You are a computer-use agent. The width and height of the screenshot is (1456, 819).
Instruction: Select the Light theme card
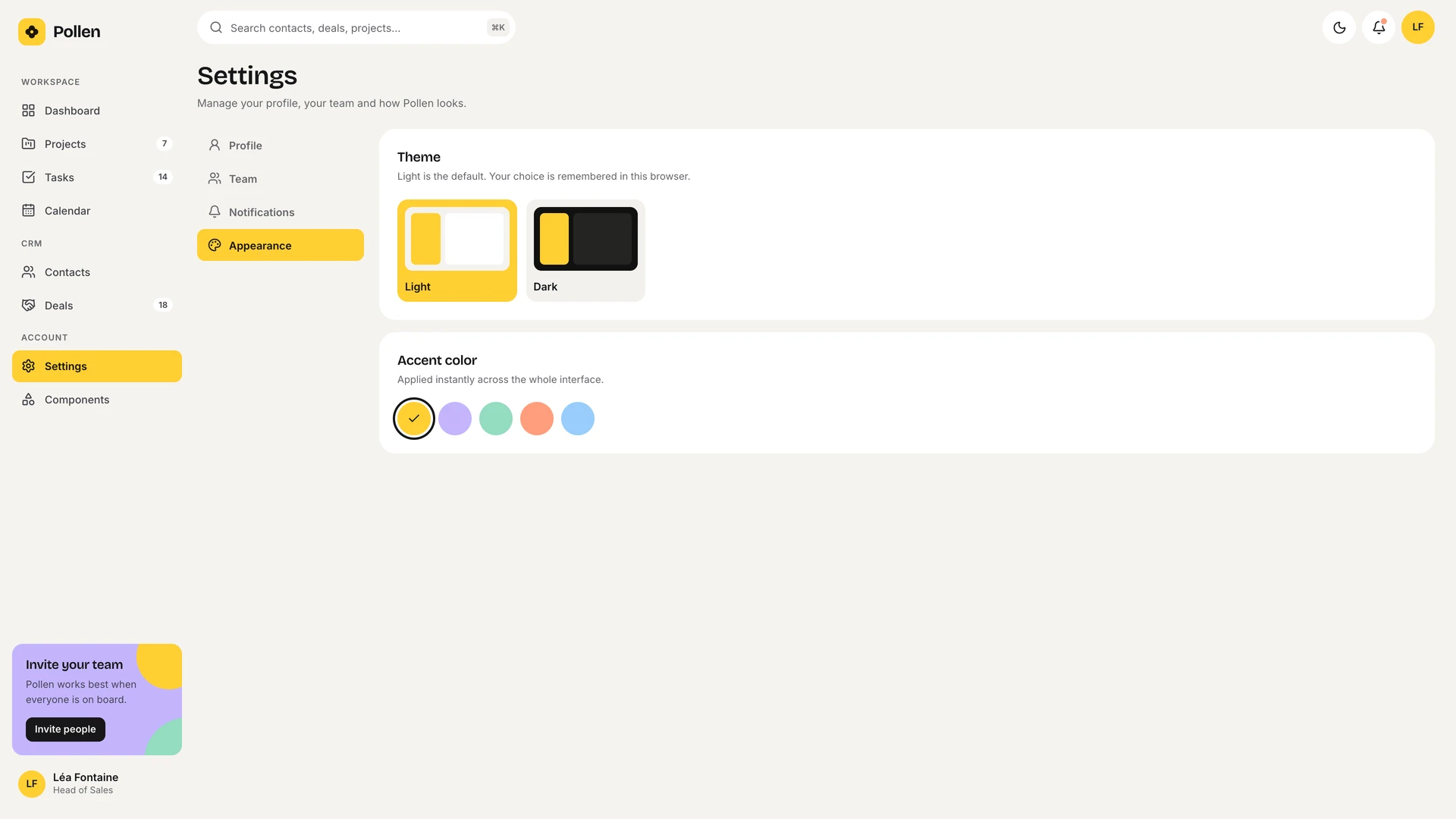coord(457,251)
